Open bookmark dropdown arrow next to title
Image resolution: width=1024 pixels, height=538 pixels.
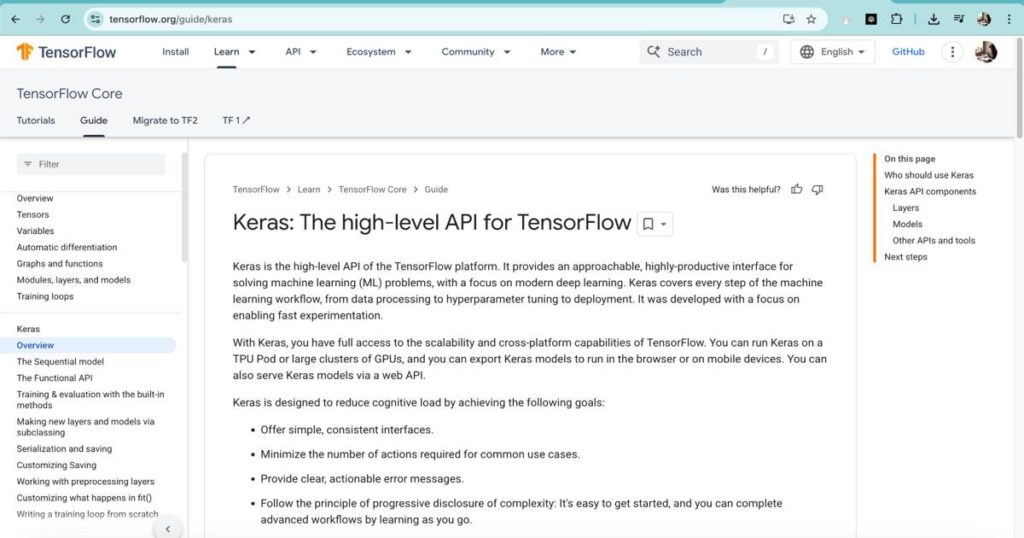coord(664,224)
